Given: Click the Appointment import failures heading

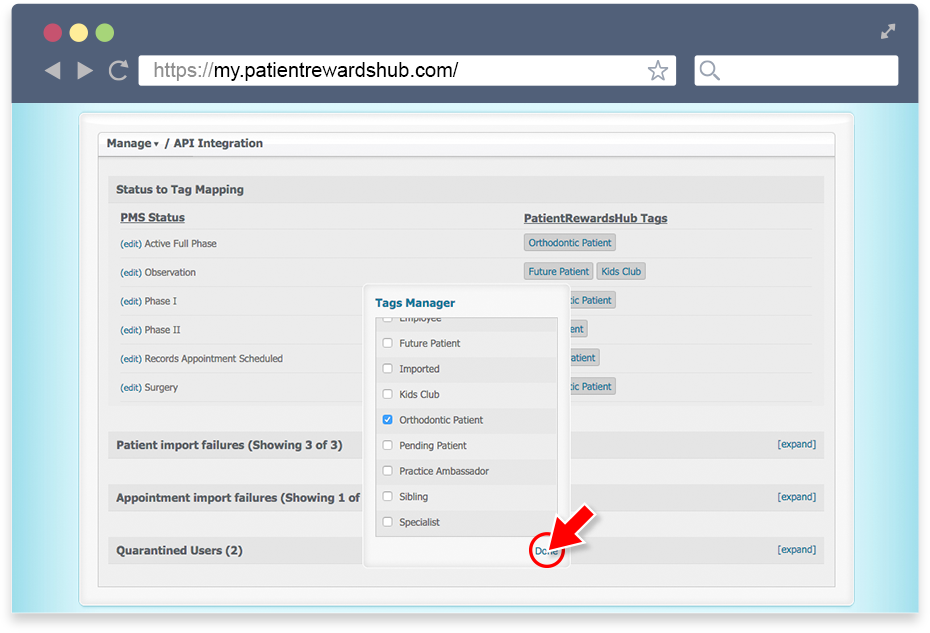Looking at the screenshot, I should (x=238, y=498).
